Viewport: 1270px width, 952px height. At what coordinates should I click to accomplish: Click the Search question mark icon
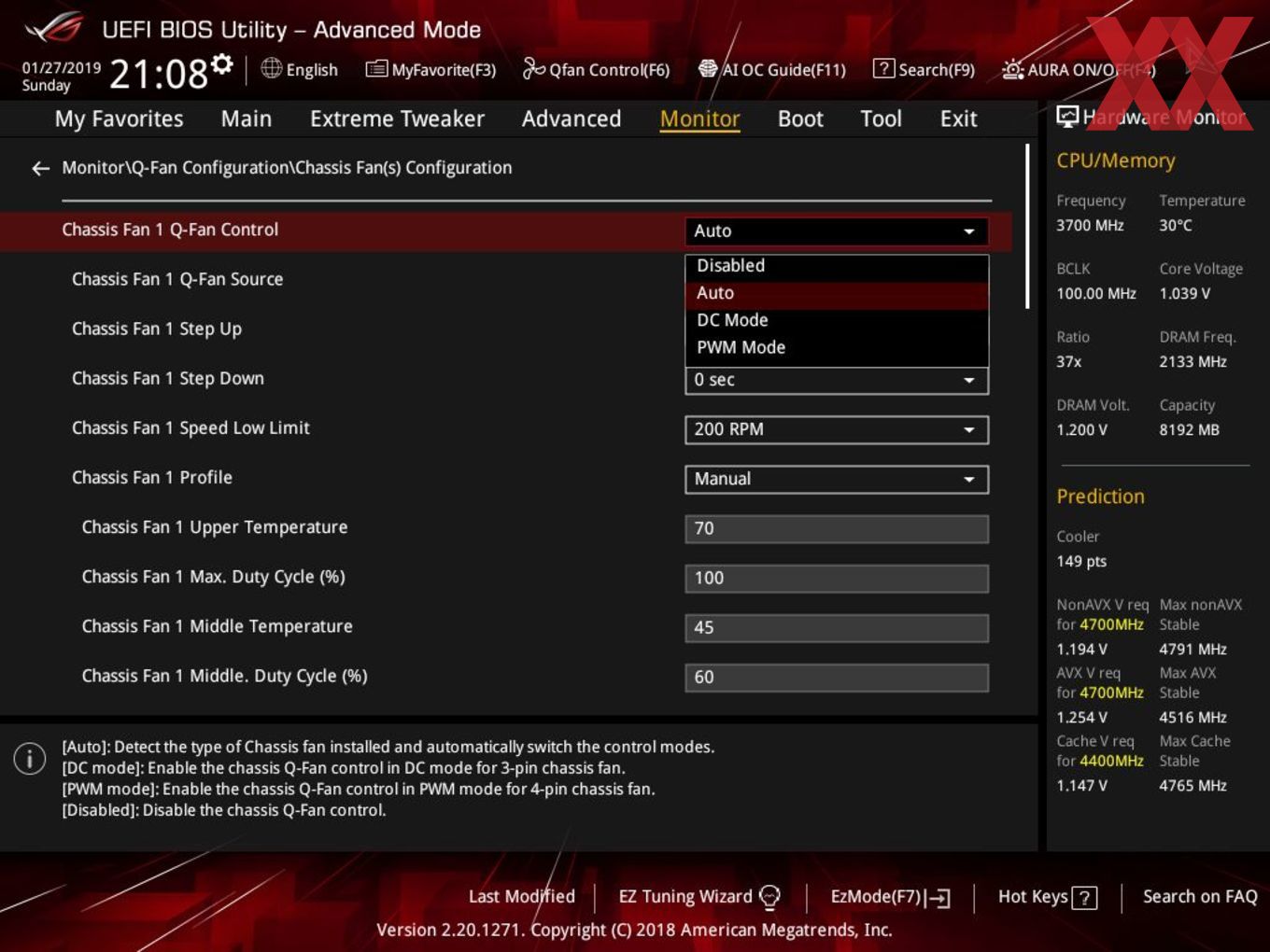point(883,69)
